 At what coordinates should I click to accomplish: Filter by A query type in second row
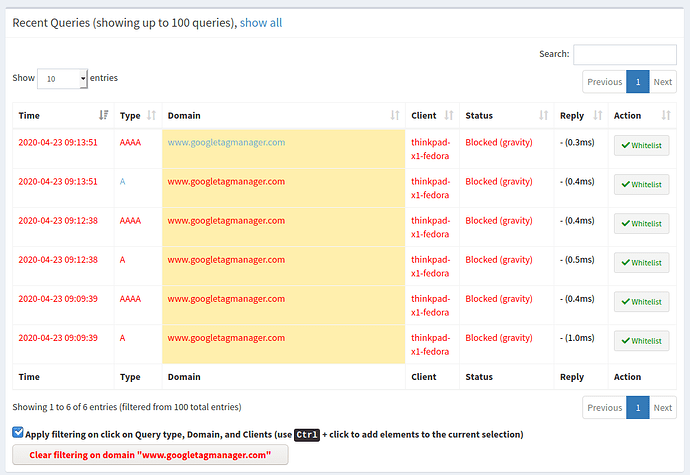pyautogui.click(x=122, y=181)
